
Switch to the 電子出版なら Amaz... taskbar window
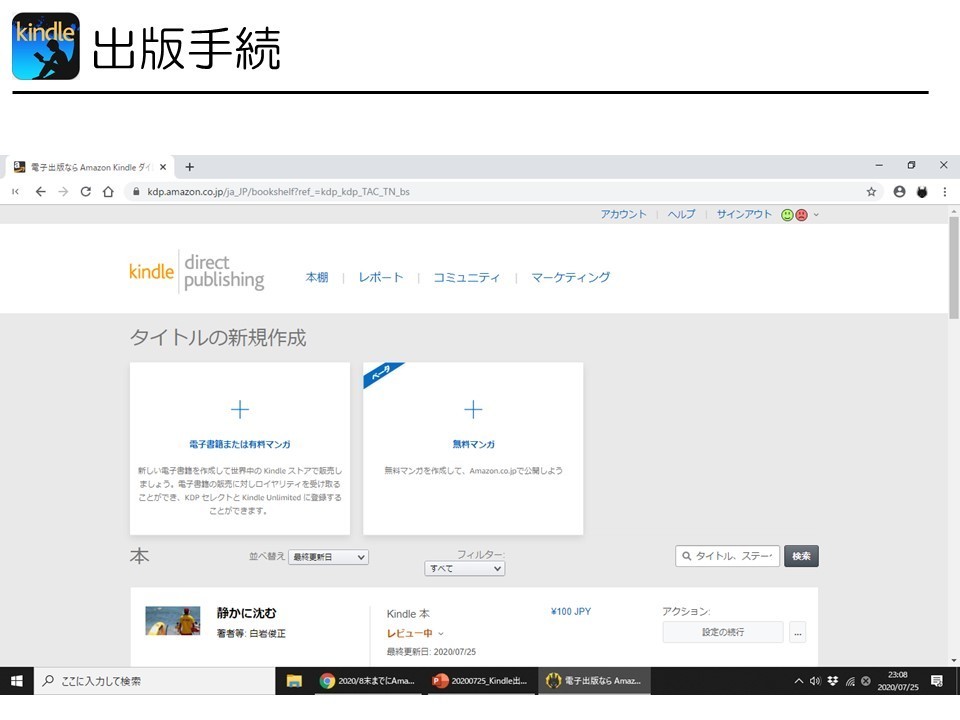tap(594, 681)
